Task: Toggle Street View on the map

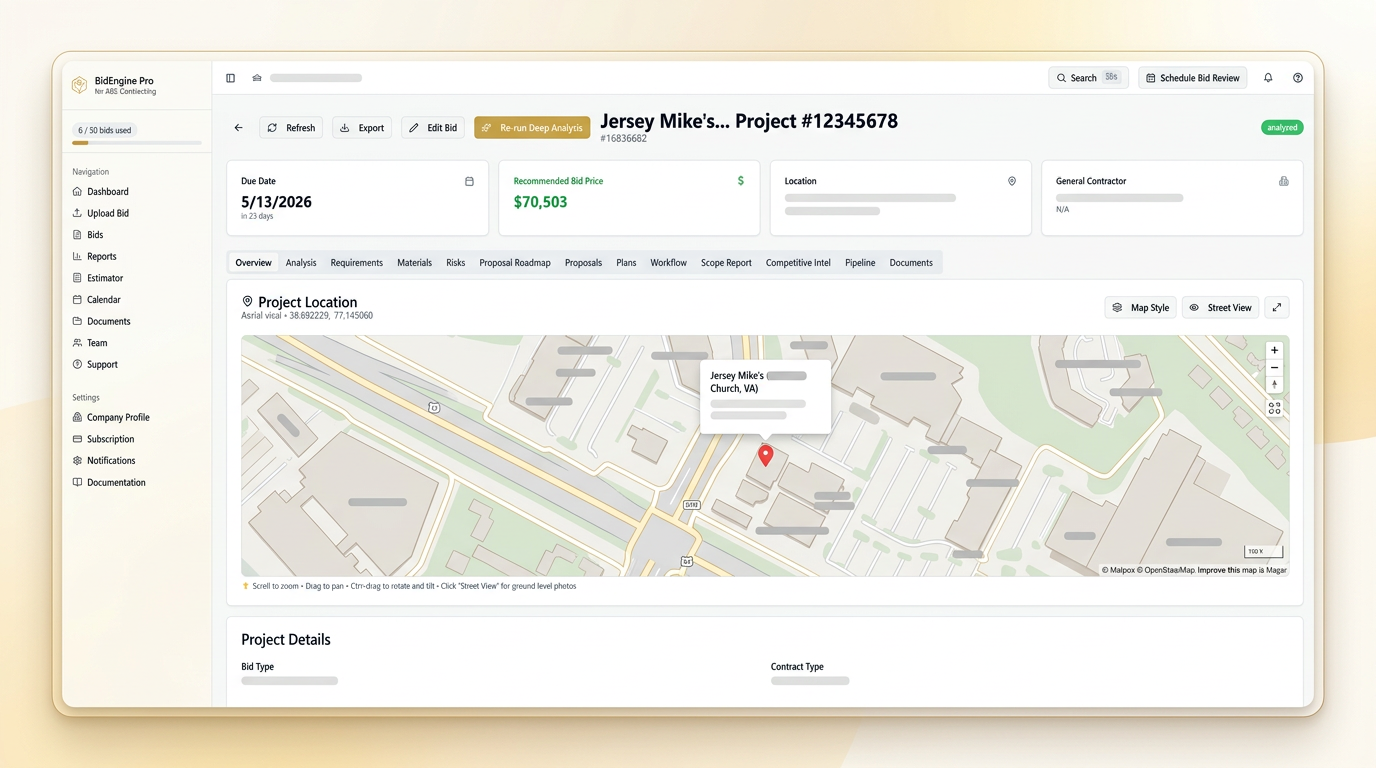Action: coord(1221,308)
